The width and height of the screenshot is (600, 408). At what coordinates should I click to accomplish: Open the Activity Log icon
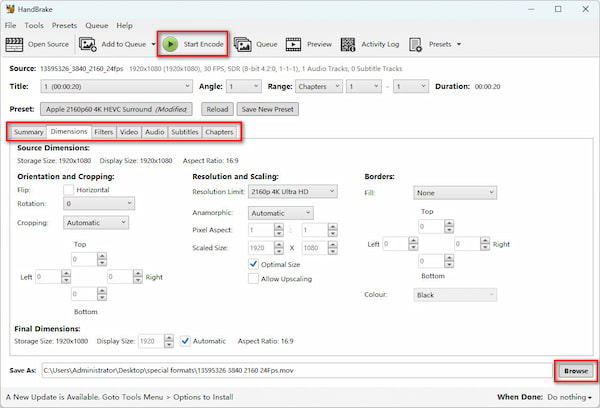pyautogui.click(x=348, y=44)
